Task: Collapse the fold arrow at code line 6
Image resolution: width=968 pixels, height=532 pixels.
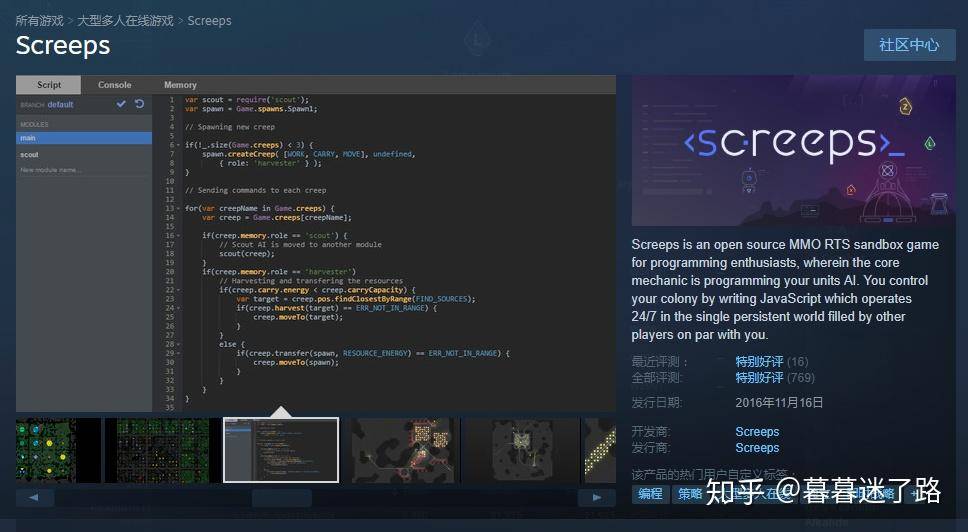Action: click(179, 145)
